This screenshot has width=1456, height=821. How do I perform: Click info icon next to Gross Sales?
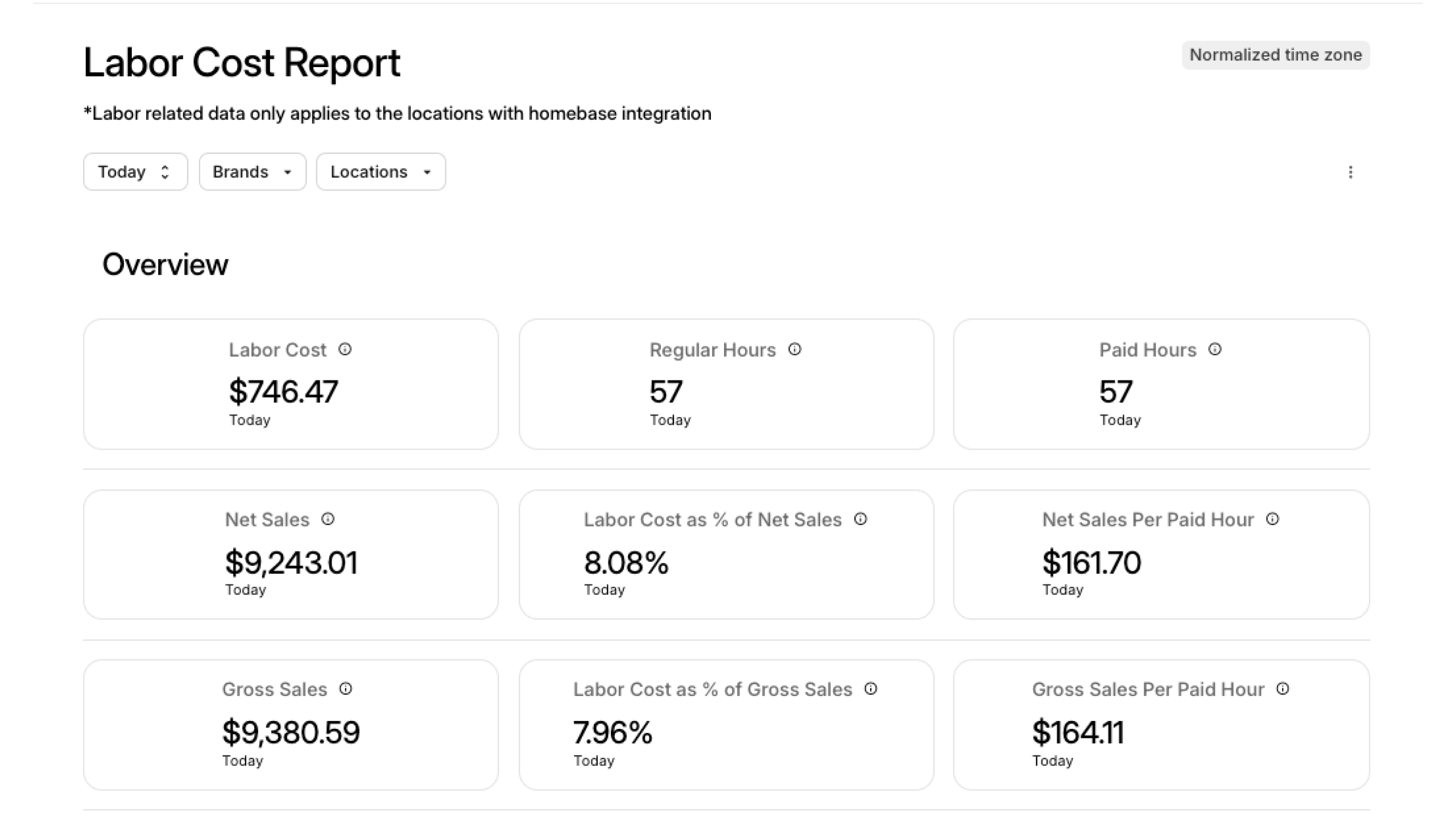[x=346, y=689]
